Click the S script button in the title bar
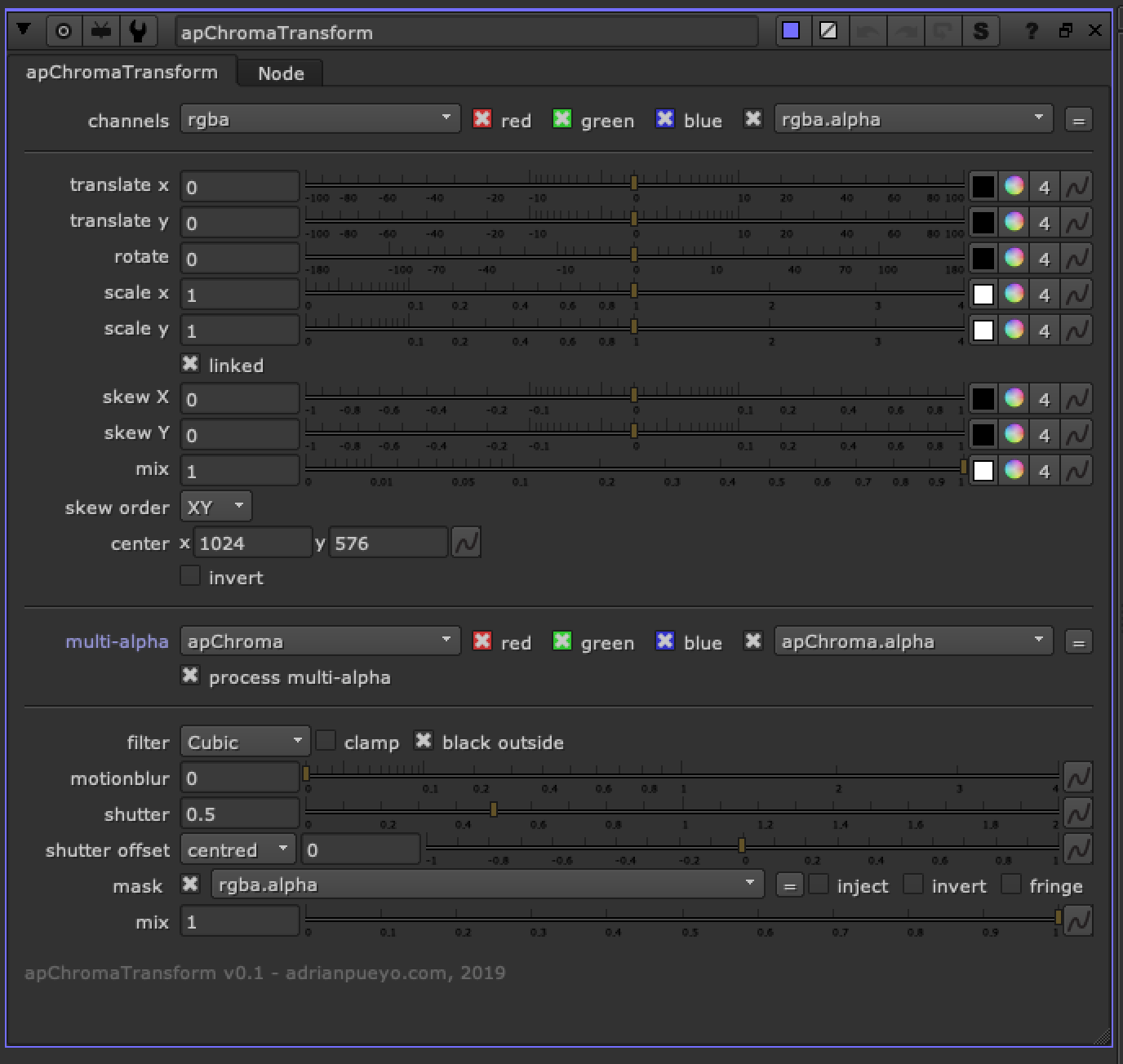The height and width of the screenshot is (1064, 1123). [981, 31]
